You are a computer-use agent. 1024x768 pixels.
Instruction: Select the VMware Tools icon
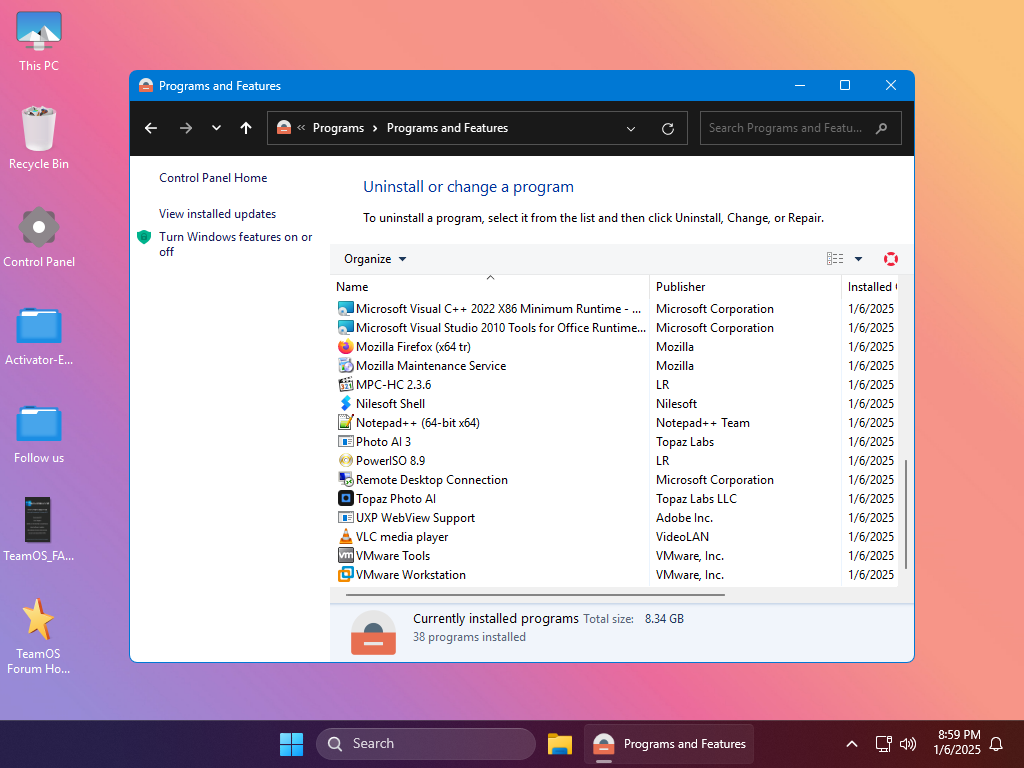click(x=345, y=555)
